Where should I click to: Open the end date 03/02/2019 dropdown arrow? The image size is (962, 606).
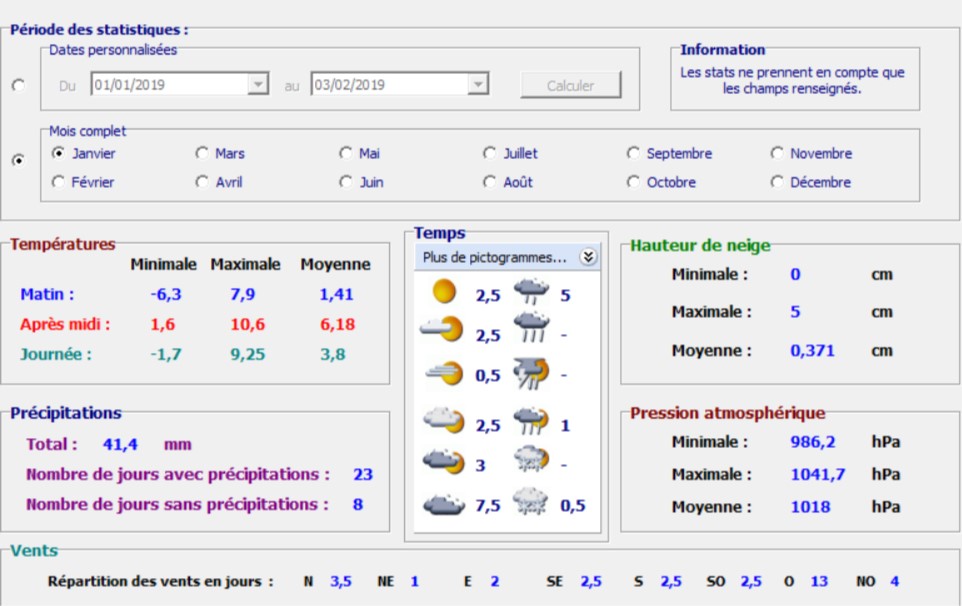[478, 84]
